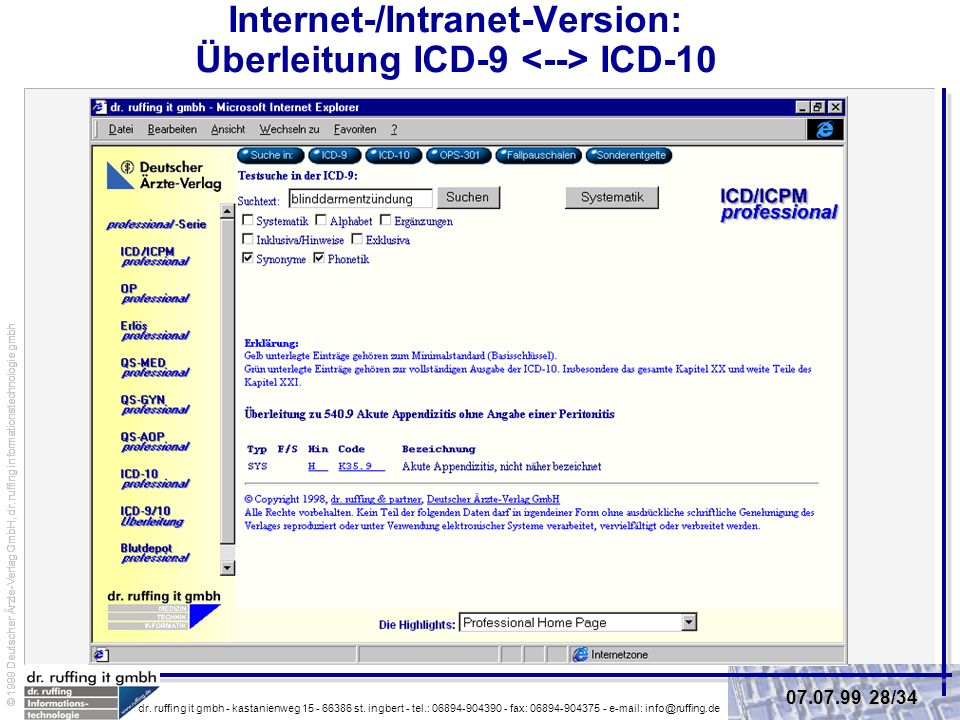Image resolution: width=960 pixels, height=720 pixels.
Task: Click the Deutscher Ärzte-Verlag logo
Action: point(163,175)
